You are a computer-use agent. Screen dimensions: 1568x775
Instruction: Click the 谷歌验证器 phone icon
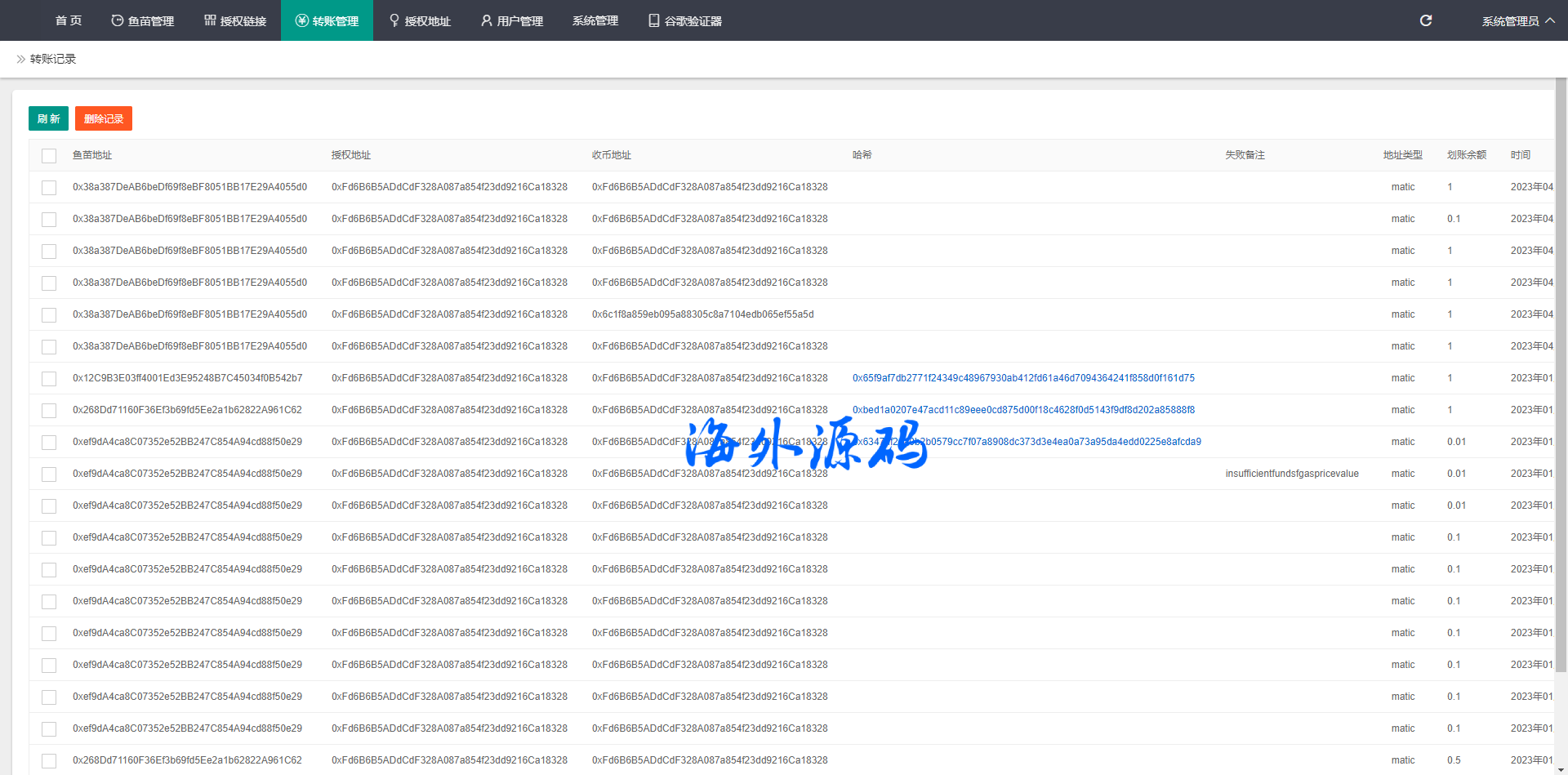coord(653,20)
